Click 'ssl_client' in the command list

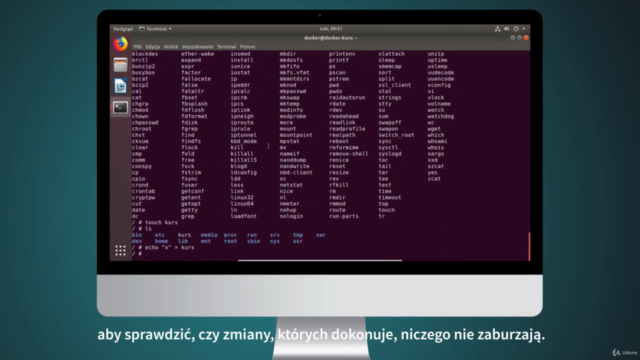395,85
